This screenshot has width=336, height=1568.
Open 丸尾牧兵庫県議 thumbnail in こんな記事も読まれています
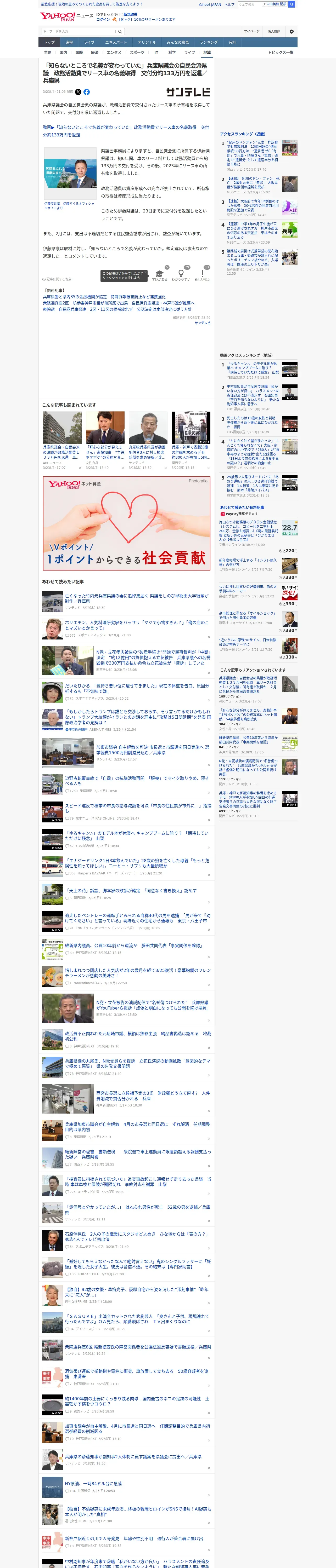148,428
